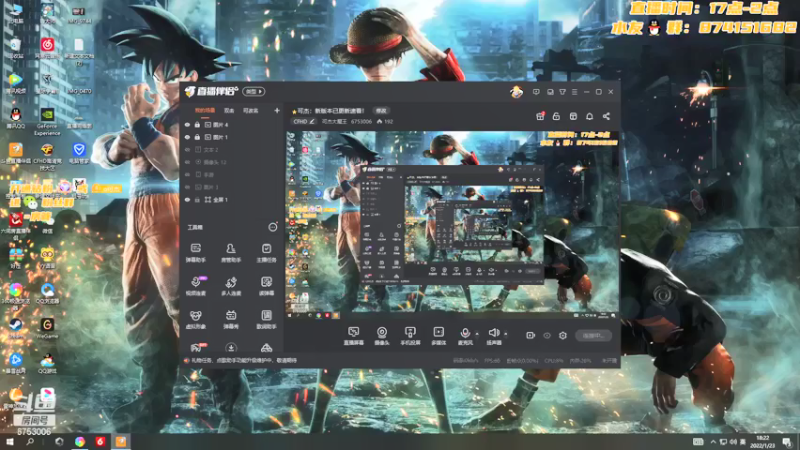Screen dimensions: 800x450
Task: Toggle lock on 全屏 1 layer
Action: click(197, 200)
